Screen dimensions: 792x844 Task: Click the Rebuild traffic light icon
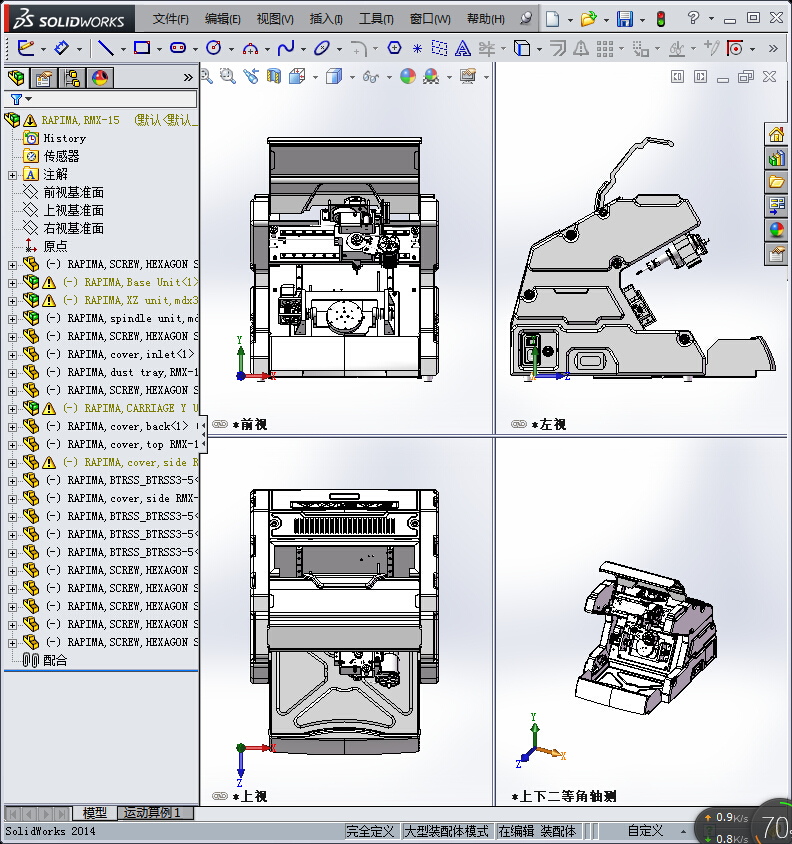661,19
